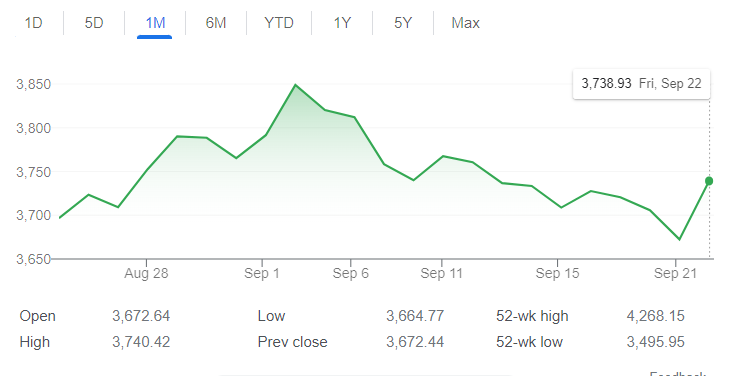The image size is (736, 376).
Task: Select the 1D time range tab
Action: point(33,23)
